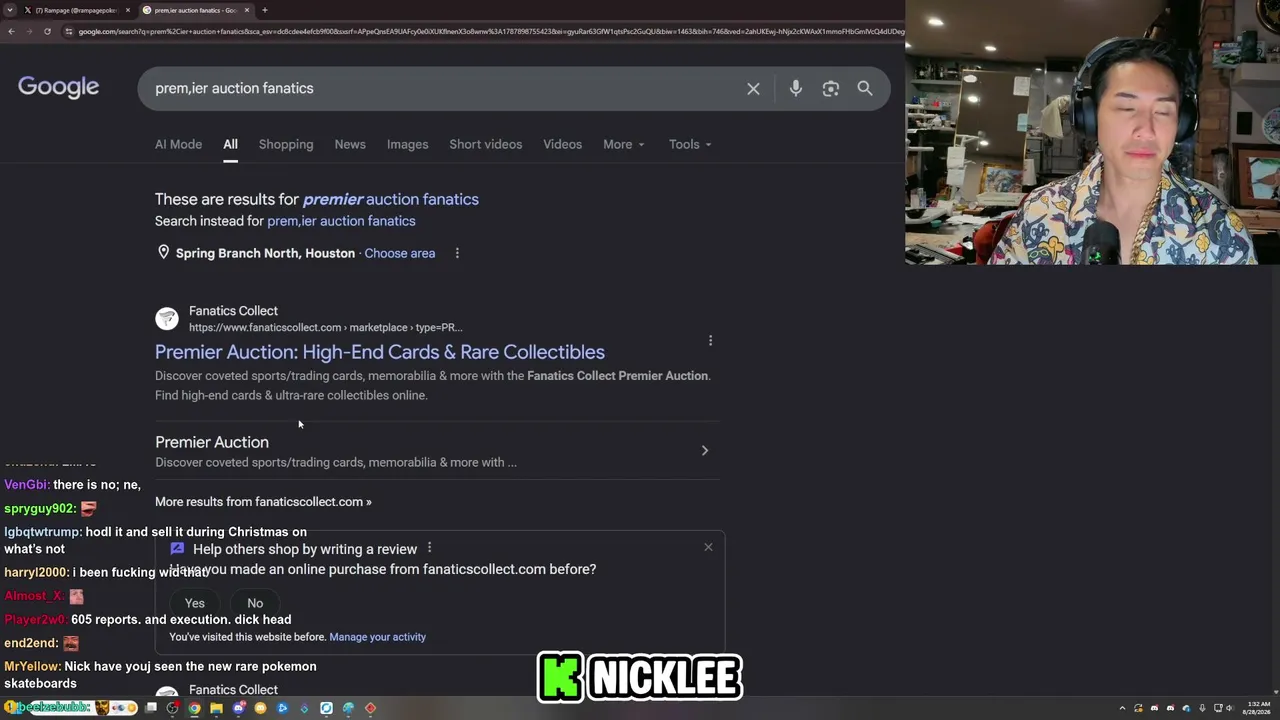
Task: Open 'premier auction fanatics' corrected query link
Action: click(x=391, y=199)
